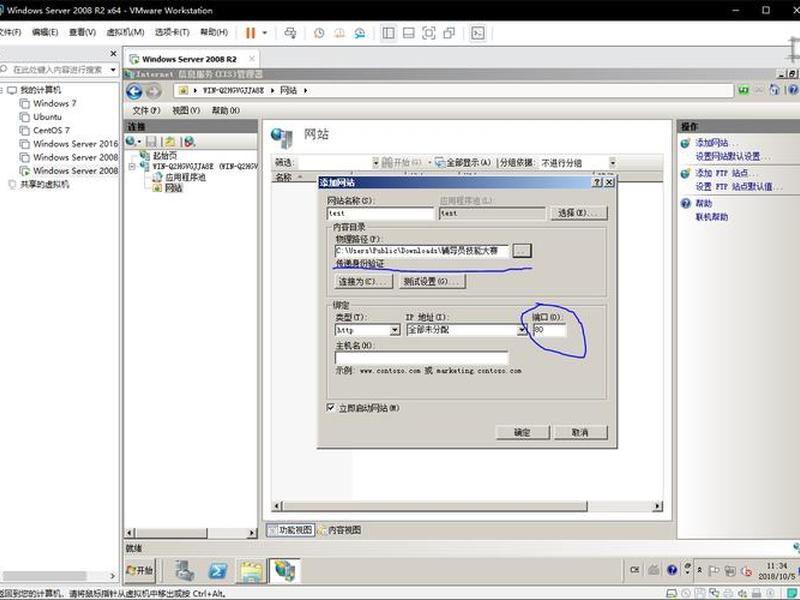The image size is (800, 600).
Task: Click the 主机名 input field
Action: pyautogui.click(x=421, y=358)
